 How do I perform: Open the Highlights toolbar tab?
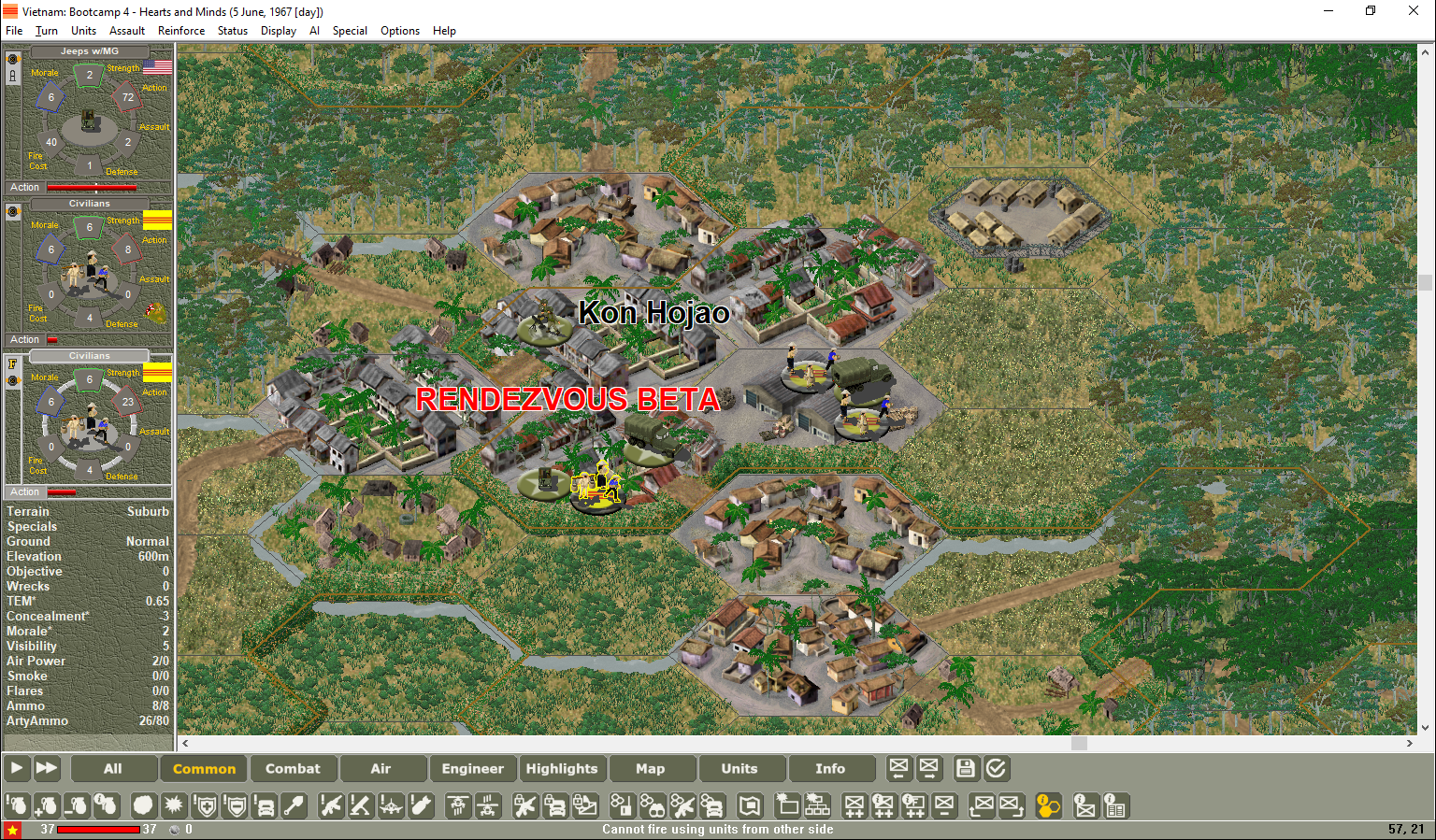coord(562,769)
